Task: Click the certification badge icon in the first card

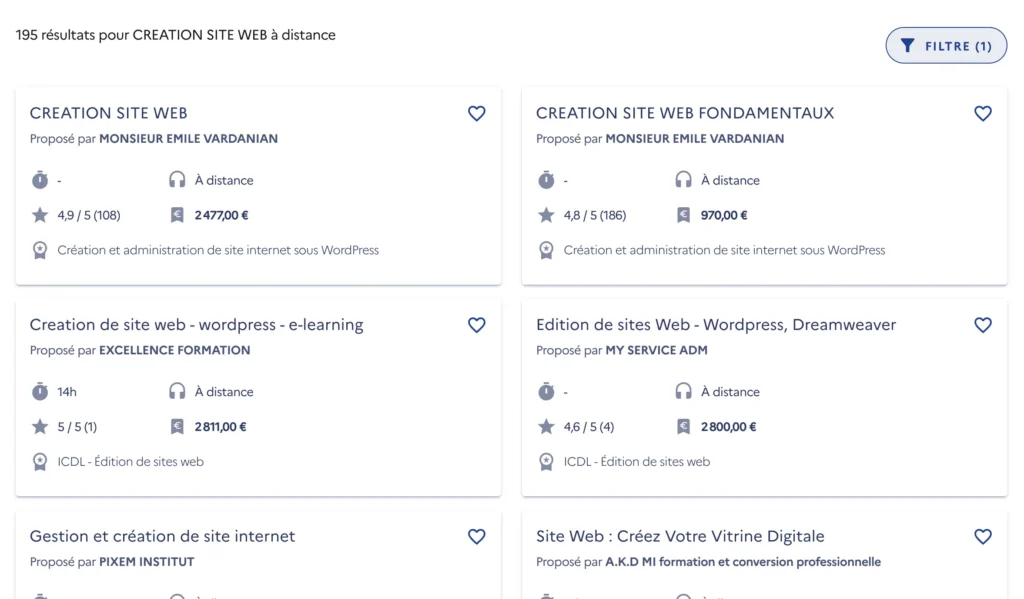Action: pyautogui.click(x=40, y=250)
